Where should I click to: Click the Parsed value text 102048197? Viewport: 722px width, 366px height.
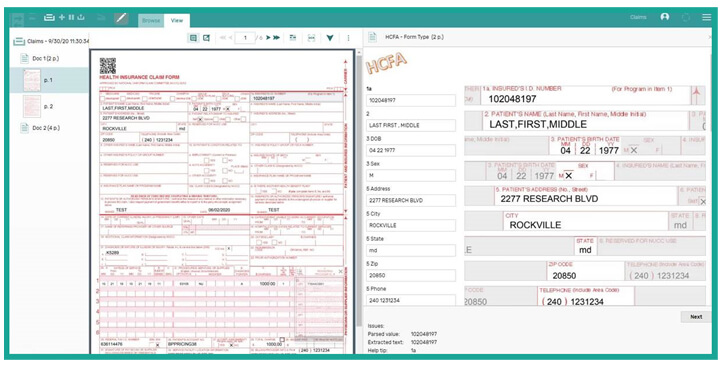(x=424, y=334)
